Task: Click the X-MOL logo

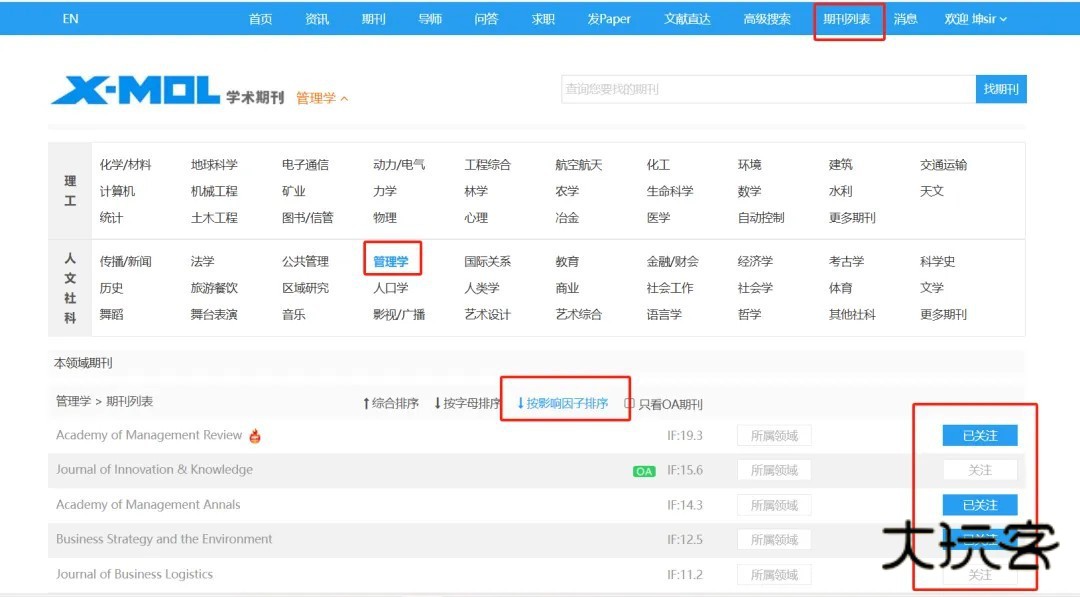Action: tap(135, 91)
